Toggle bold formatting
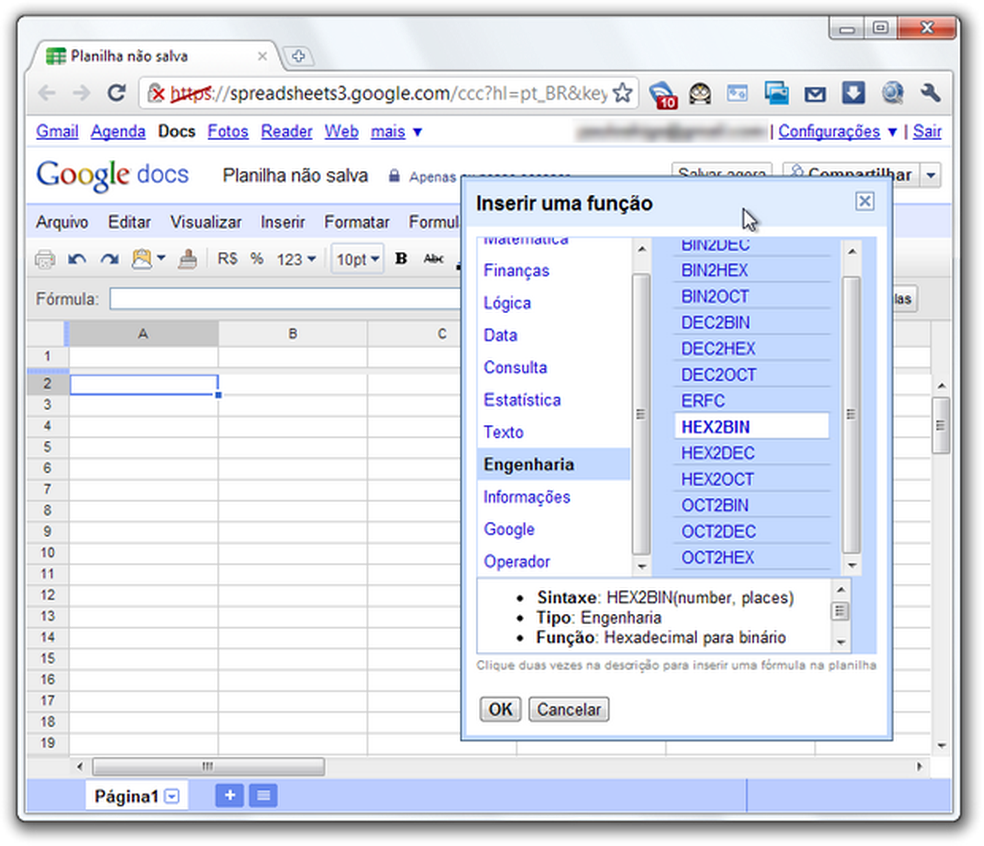This screenshot has height=846, width=984. tap(400, 258)
